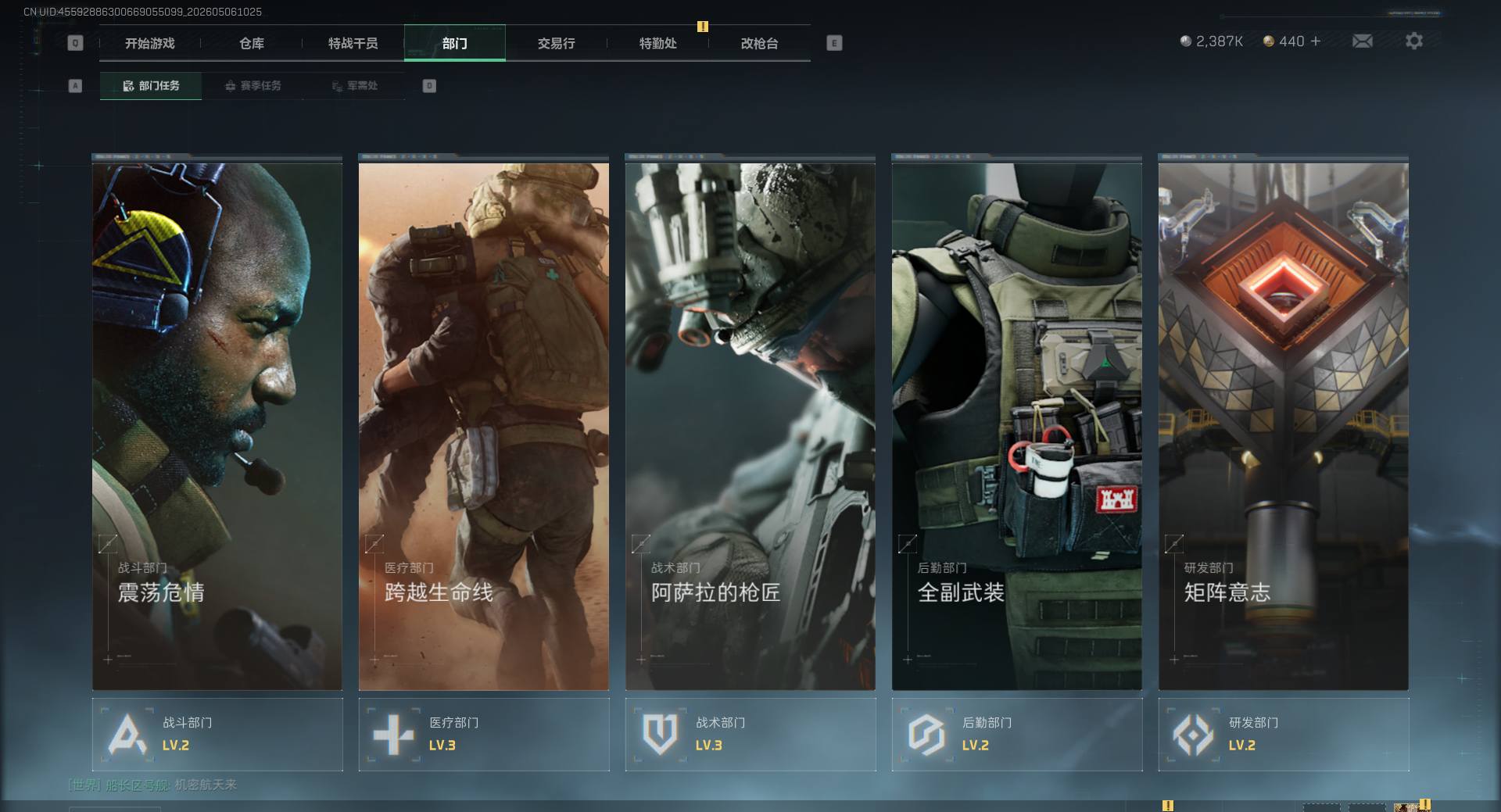Image resolution: width=1501 pixels, height=812 pixels.
Task: Switch to the 开始游戏 tab
Action: click(150, 43)
